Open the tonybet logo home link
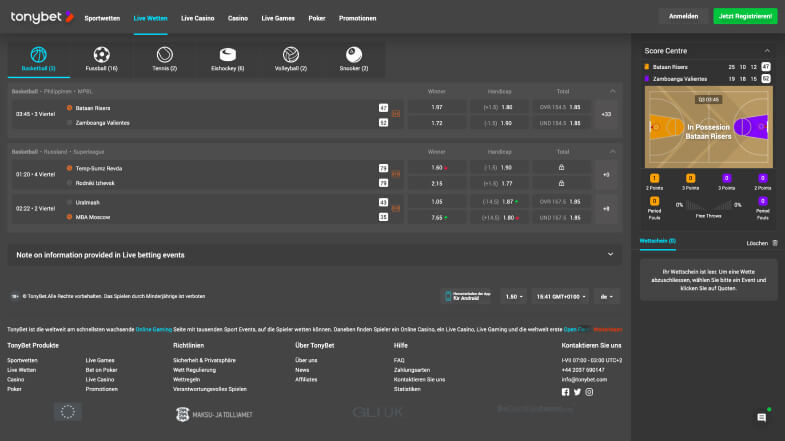Screen dimensions: 785x441 [42, 17]
